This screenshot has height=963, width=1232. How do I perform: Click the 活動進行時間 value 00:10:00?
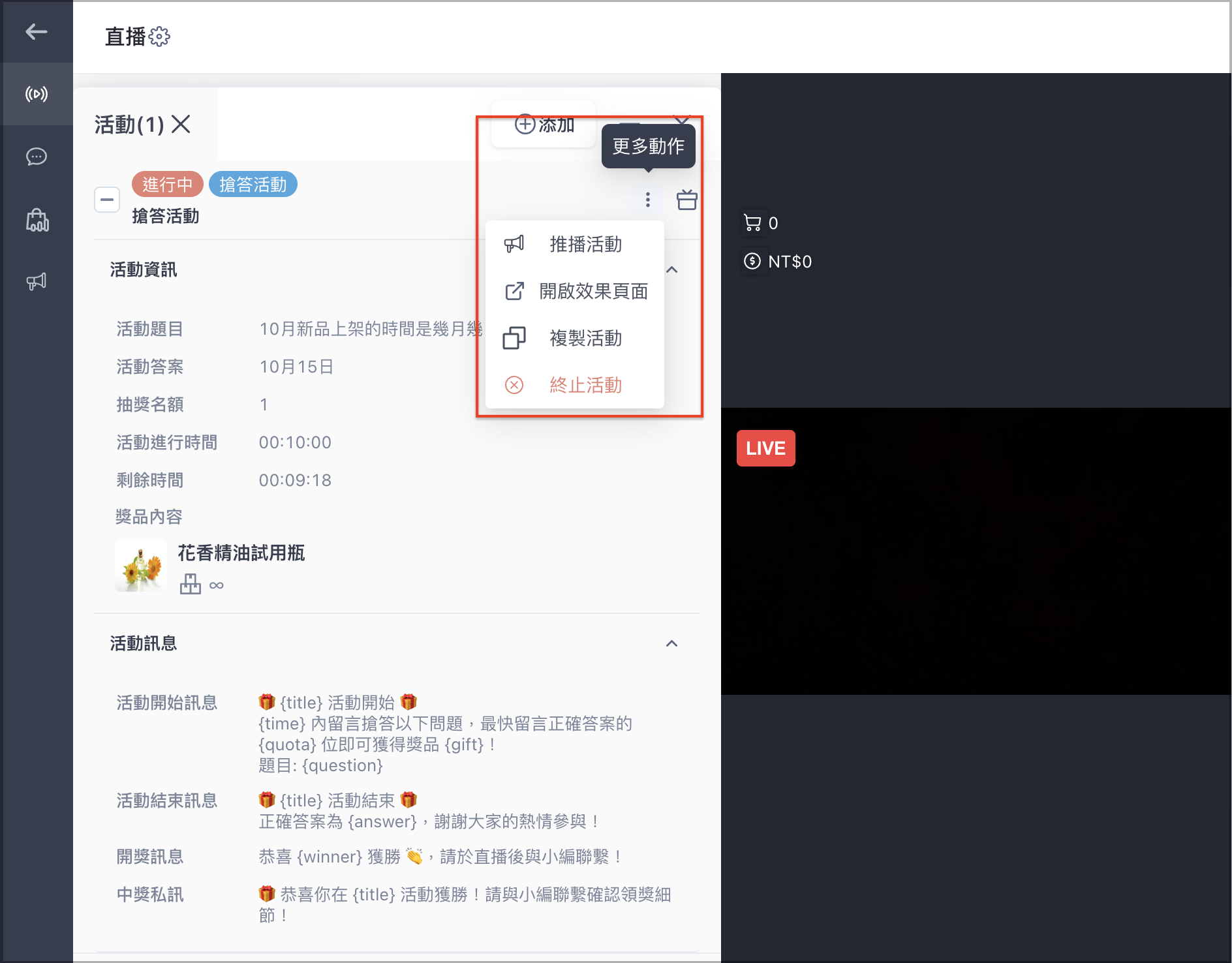(x=295, y=442)
